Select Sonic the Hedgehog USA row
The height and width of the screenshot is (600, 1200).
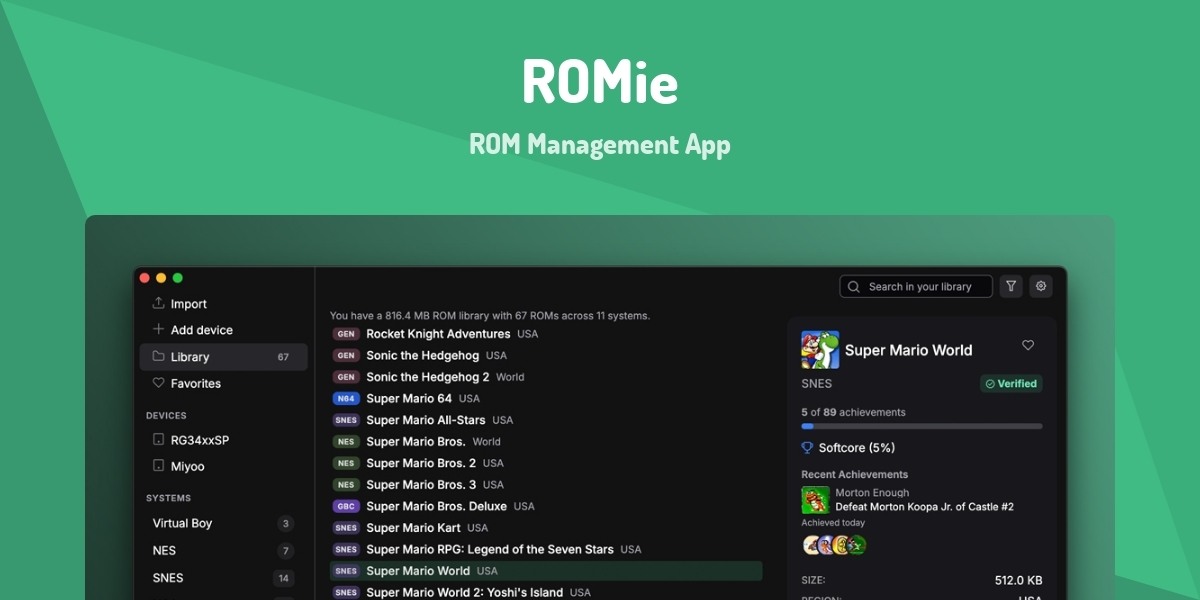pyautogui.click(x=546, y=355)
